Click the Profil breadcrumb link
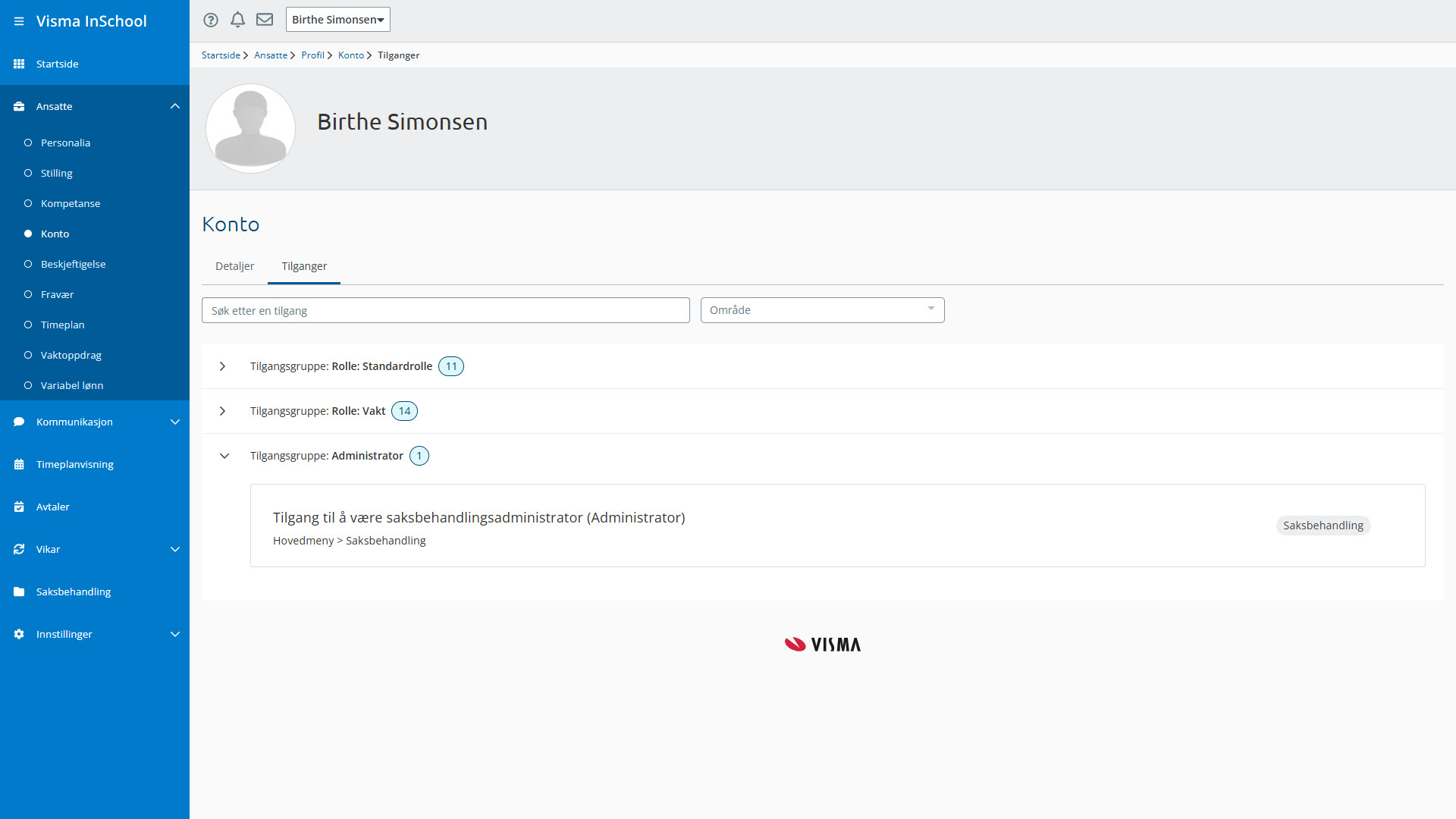 click(312, 55)
